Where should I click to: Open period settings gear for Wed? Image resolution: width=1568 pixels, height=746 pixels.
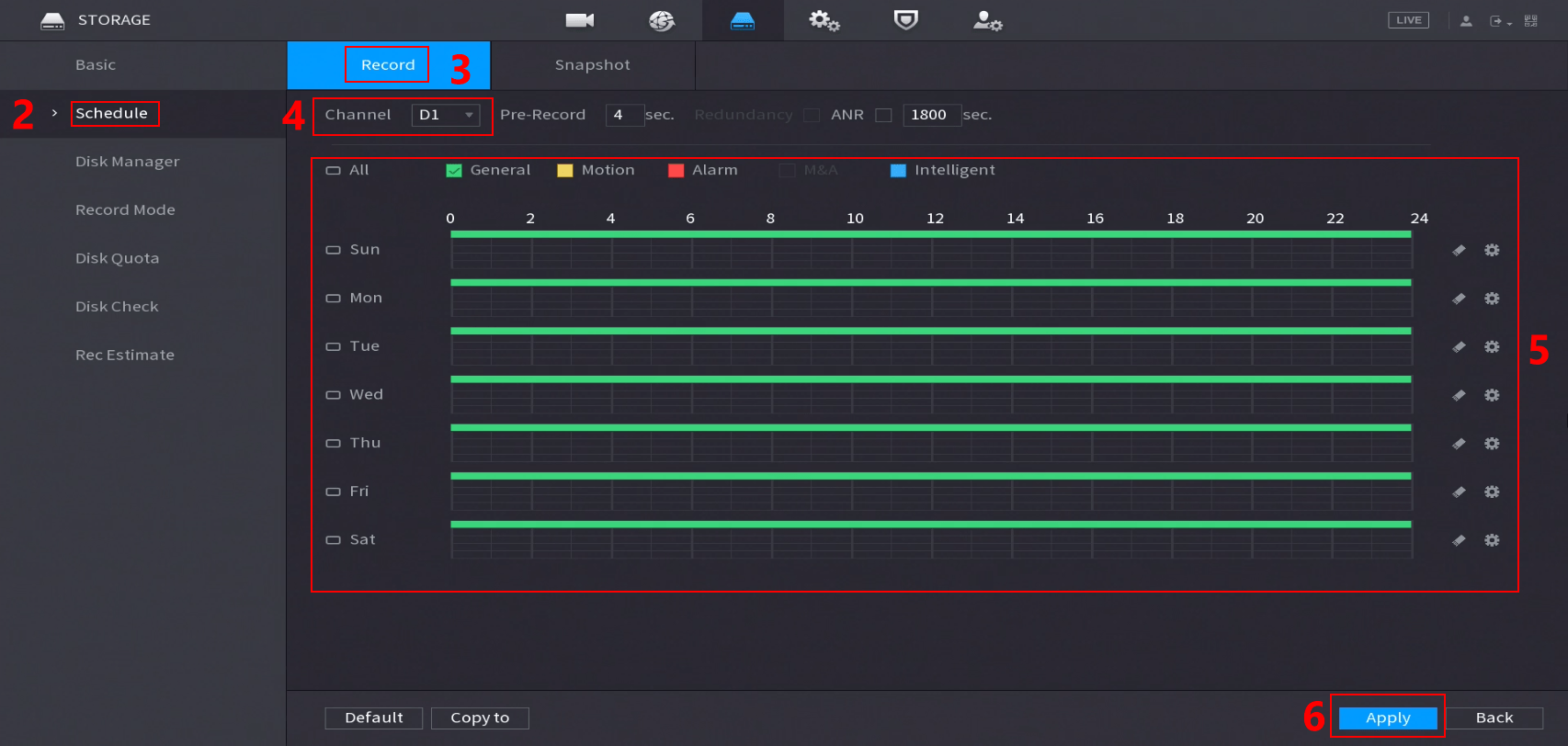tap(1492, 395)
